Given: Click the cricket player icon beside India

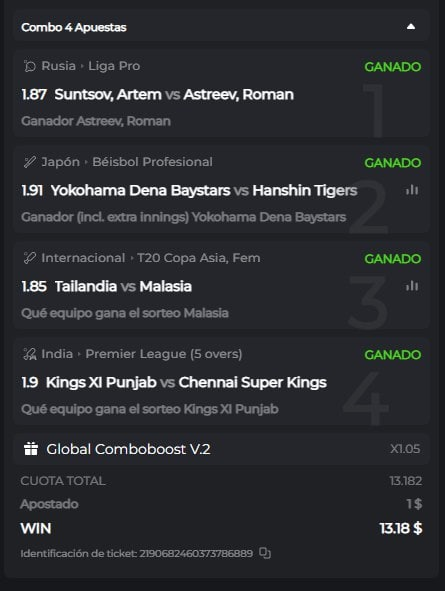Looking at the screenshot, I should tap(29, 354).
